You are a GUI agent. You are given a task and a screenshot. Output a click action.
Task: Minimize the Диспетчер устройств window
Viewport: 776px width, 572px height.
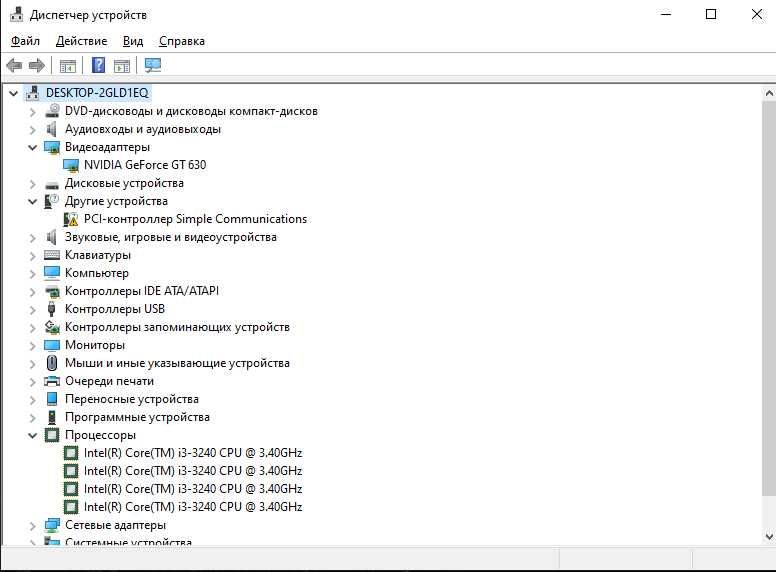666,14
